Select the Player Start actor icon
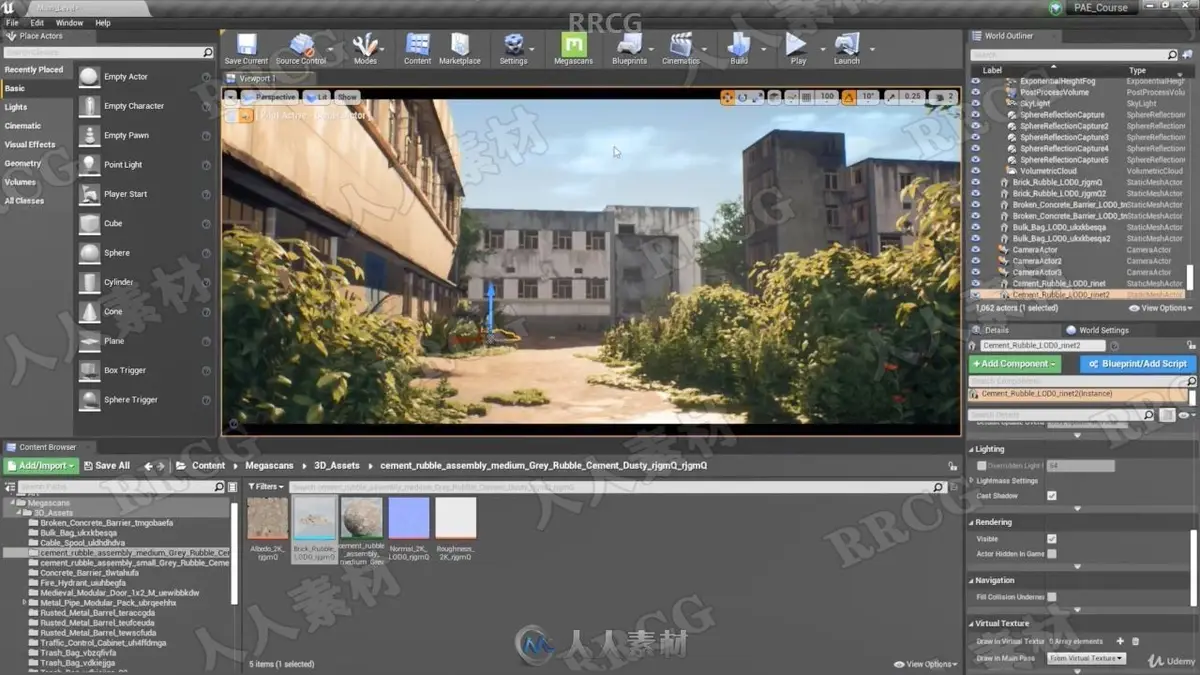This screenshot has width=1200, height=675. pos(89,194)
